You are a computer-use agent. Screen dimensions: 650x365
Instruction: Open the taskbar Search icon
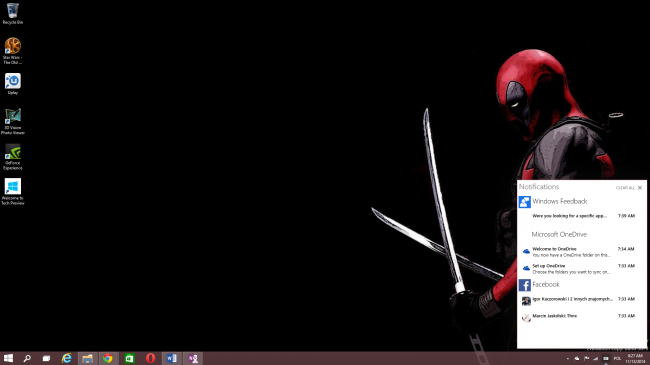click(27, 358)
